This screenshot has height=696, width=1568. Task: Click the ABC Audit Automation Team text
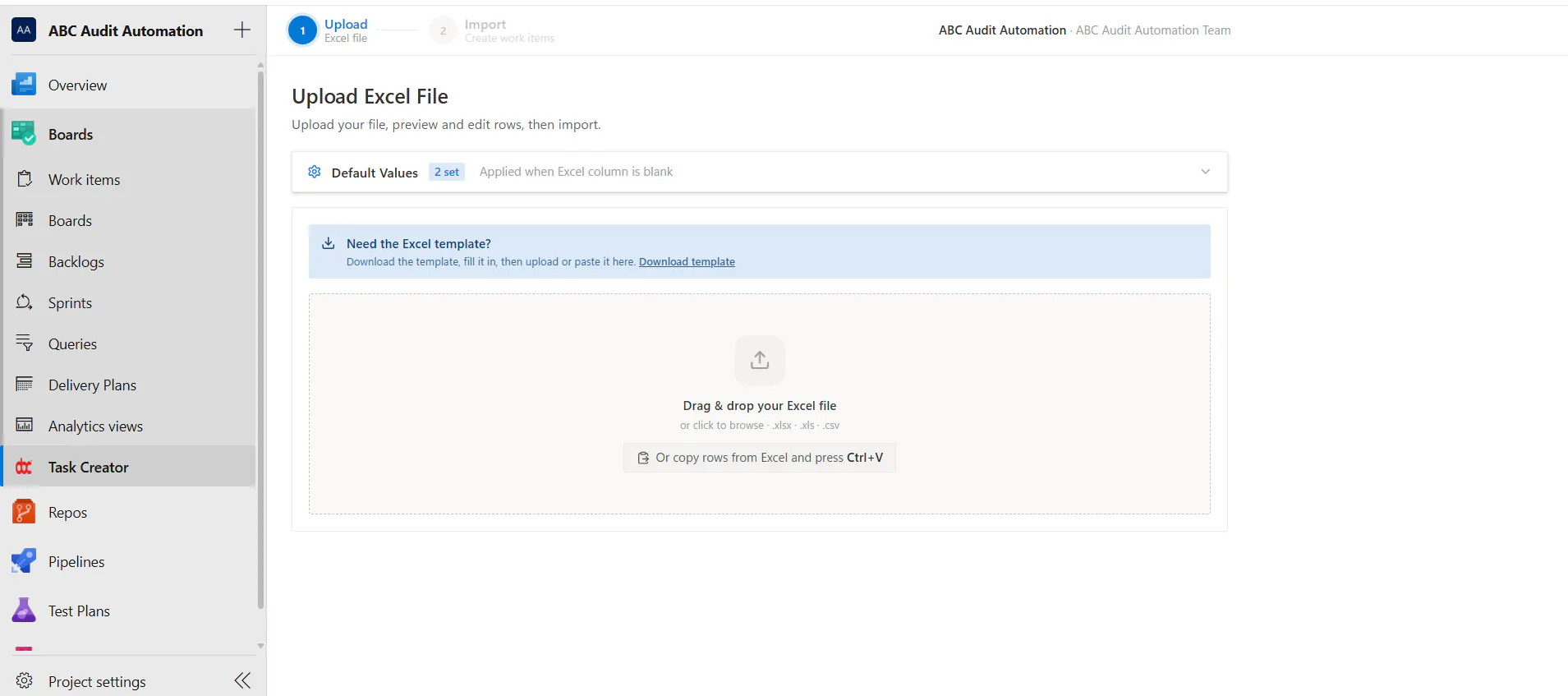(1153, 30)
